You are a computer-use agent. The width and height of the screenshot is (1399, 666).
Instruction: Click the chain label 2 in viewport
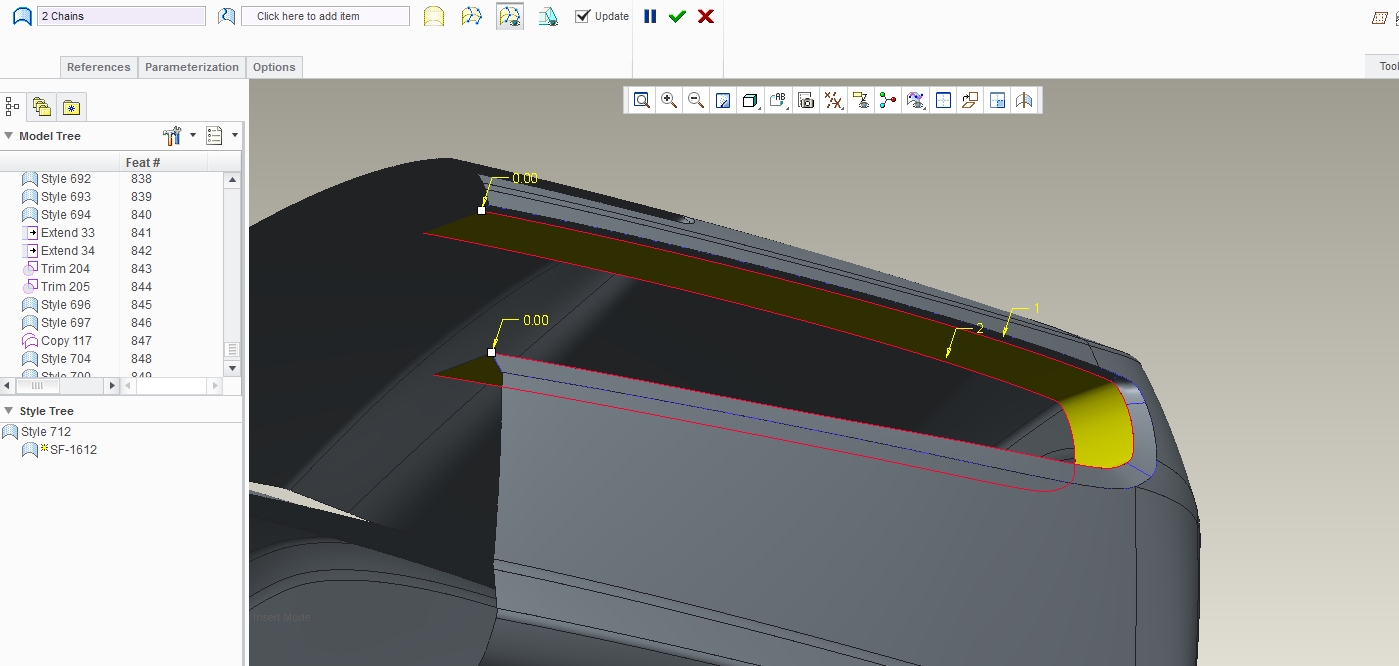(x=980, y=328)
